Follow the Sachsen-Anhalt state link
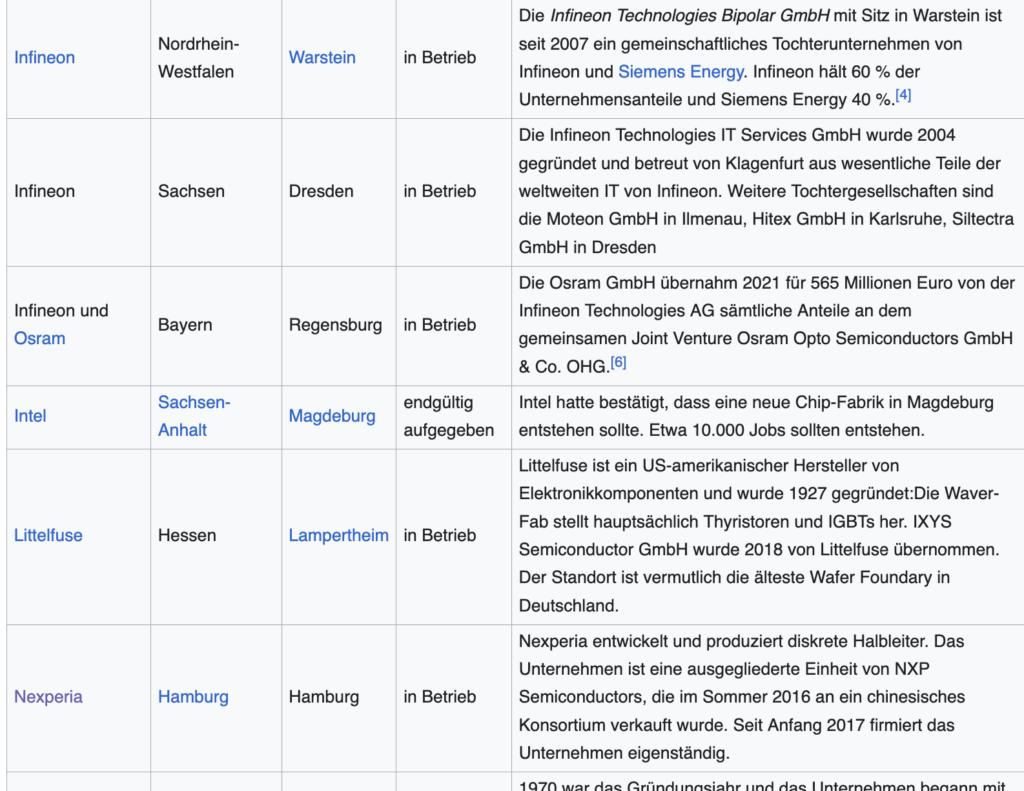The image size is (1024, 791). 194,415
